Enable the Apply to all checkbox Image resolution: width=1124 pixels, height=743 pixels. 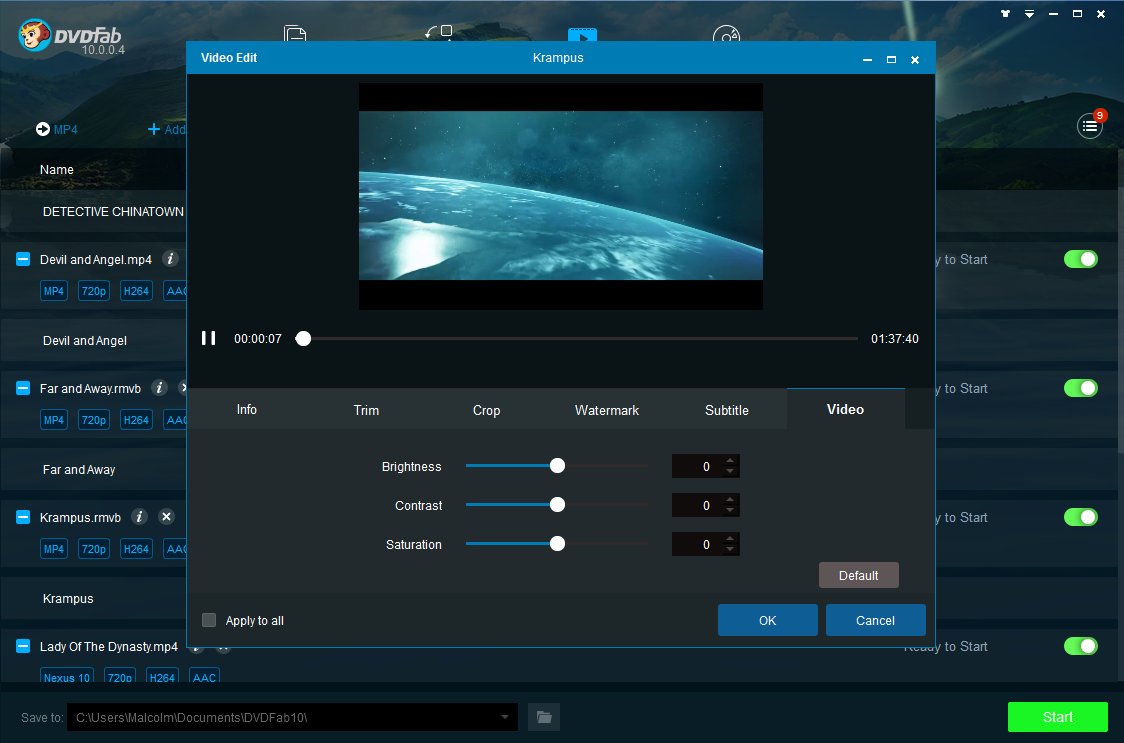209,620
